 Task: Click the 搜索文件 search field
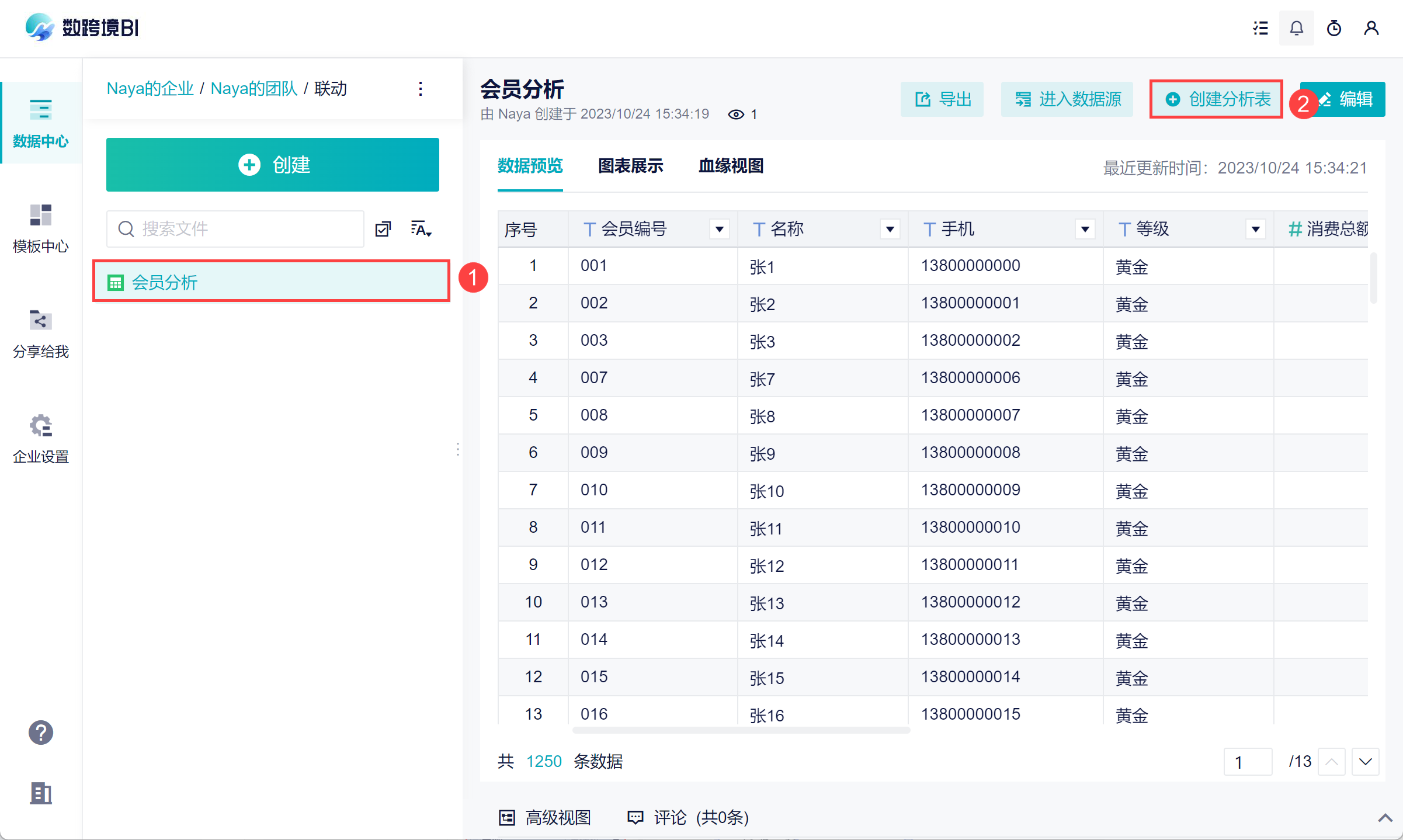tap(235, 229)
